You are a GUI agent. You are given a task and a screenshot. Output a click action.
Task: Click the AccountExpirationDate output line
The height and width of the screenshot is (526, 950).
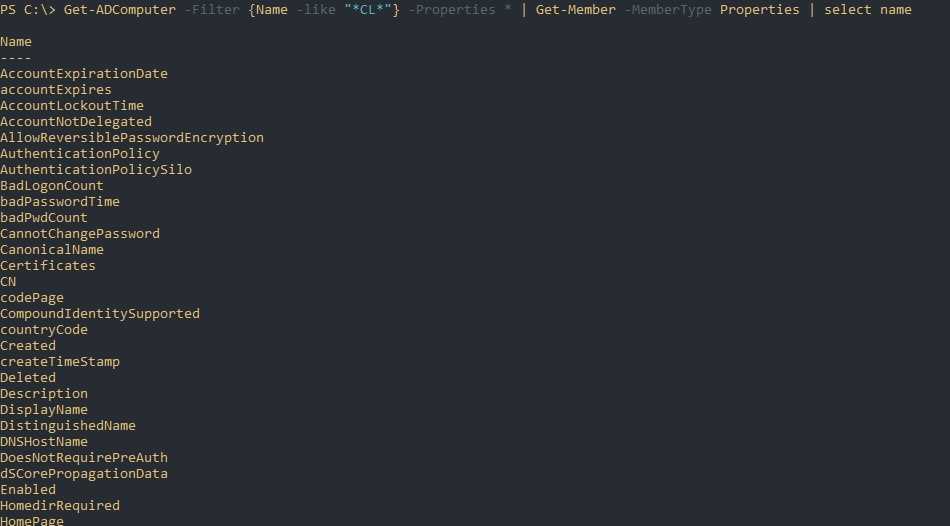(x=84, y=74)
